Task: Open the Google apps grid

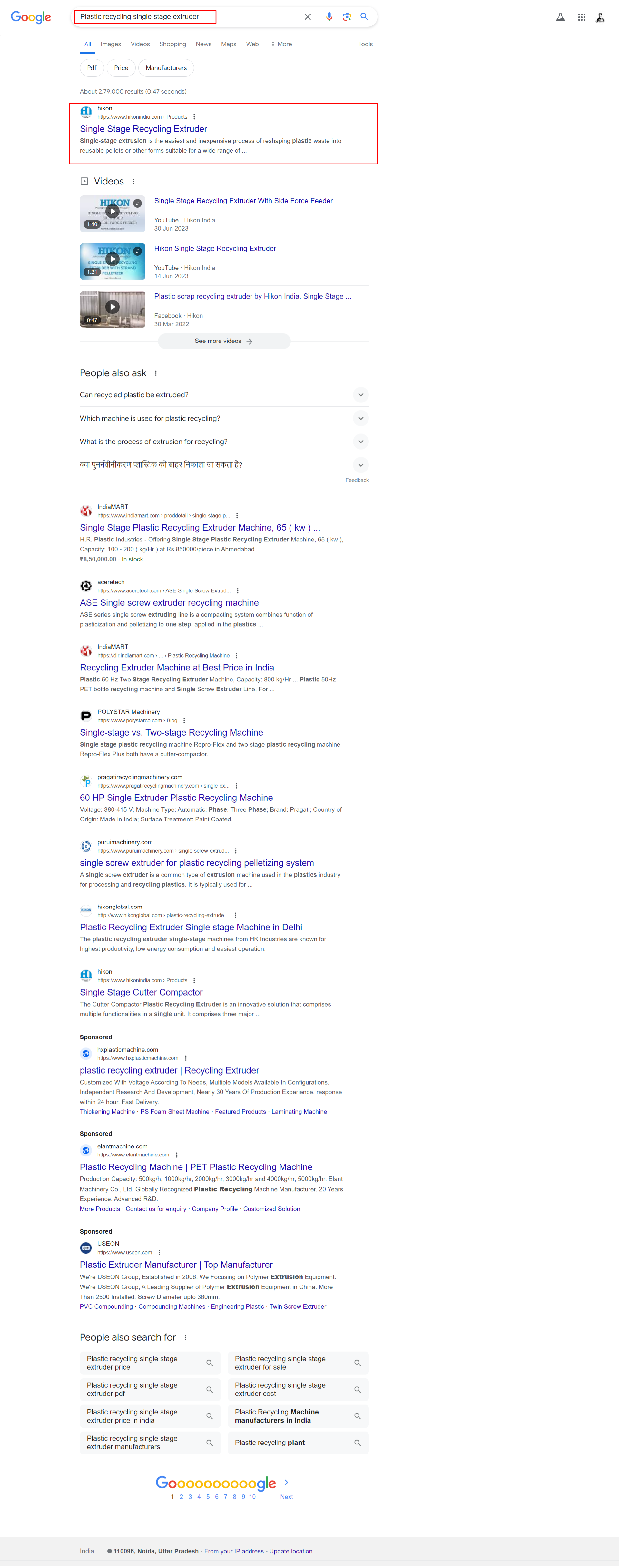Action: point(582,18)
